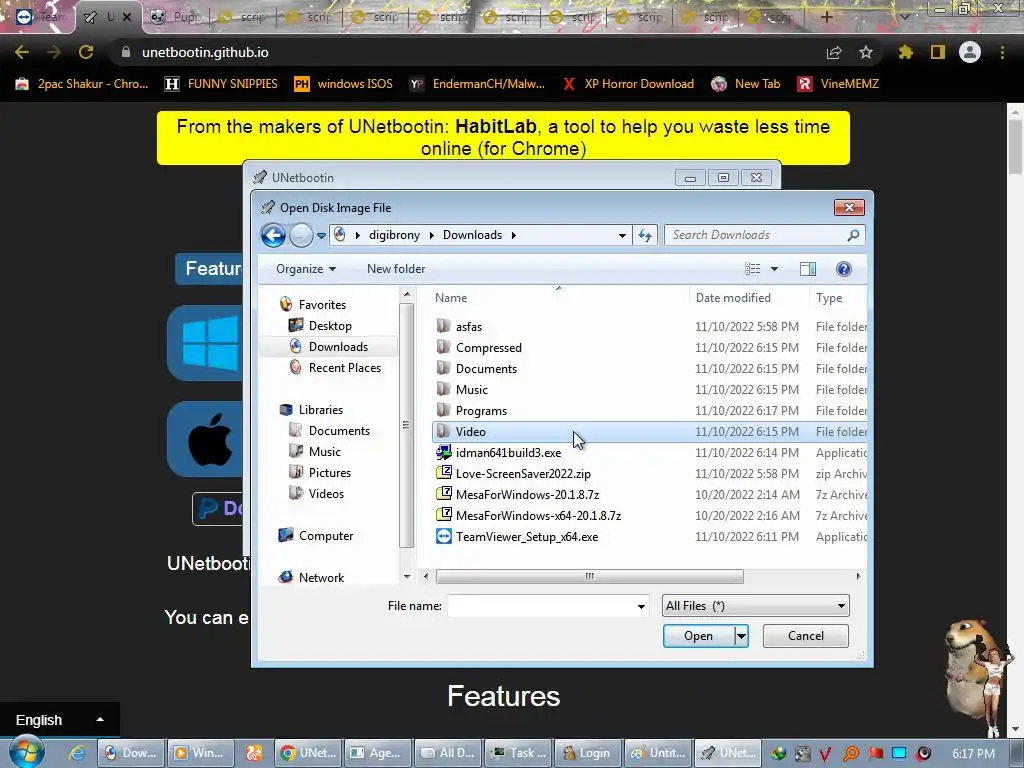This screenshot has height=768, width=1024.
Task: Click the Open button
Action: (698, 635)
